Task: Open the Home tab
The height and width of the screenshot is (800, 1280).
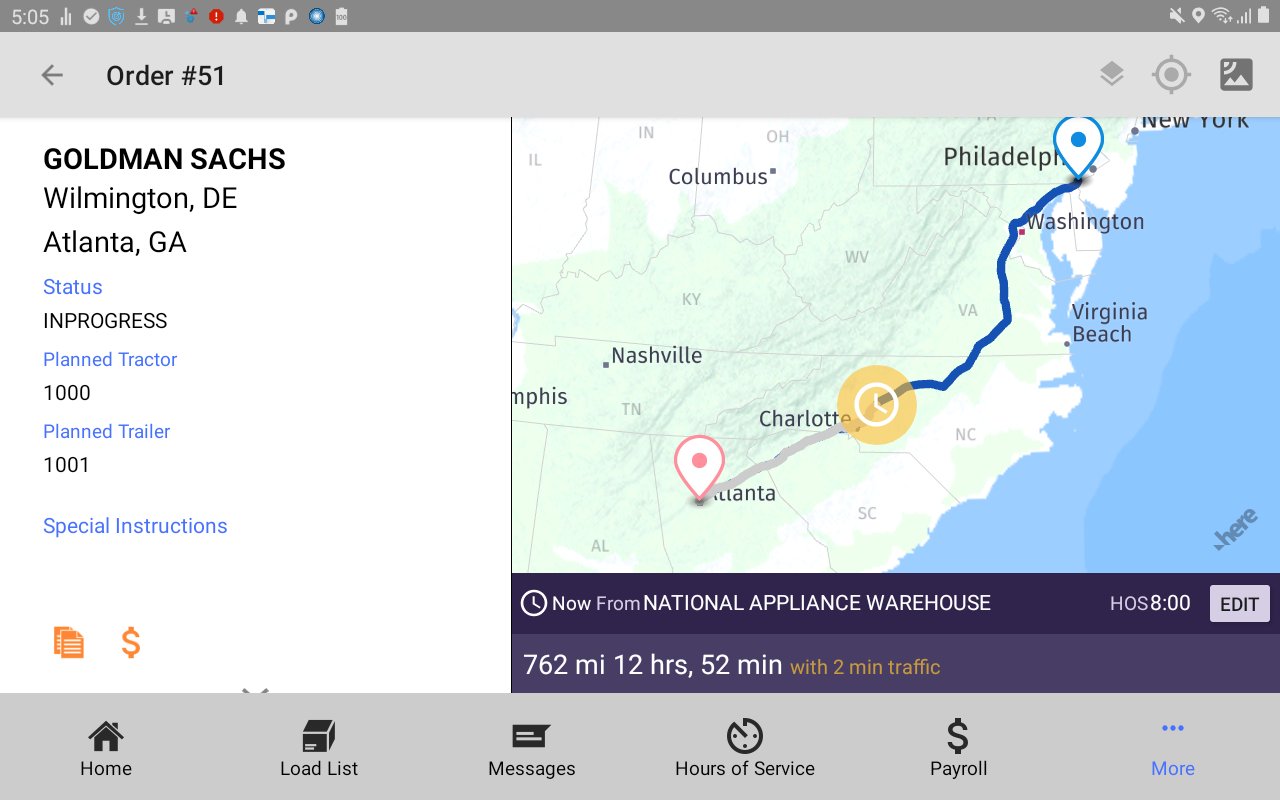Action: (x=106, y=748)
